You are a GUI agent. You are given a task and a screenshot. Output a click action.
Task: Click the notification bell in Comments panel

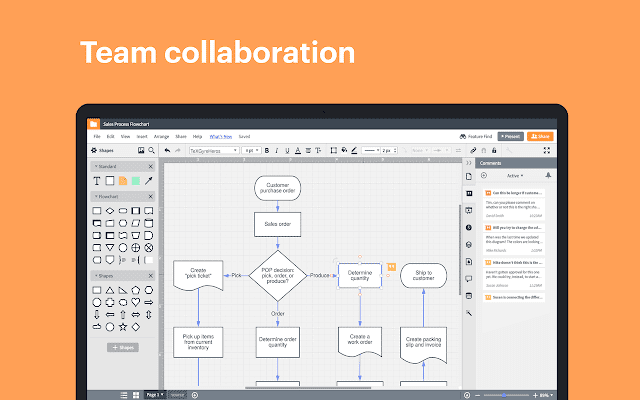547,175
